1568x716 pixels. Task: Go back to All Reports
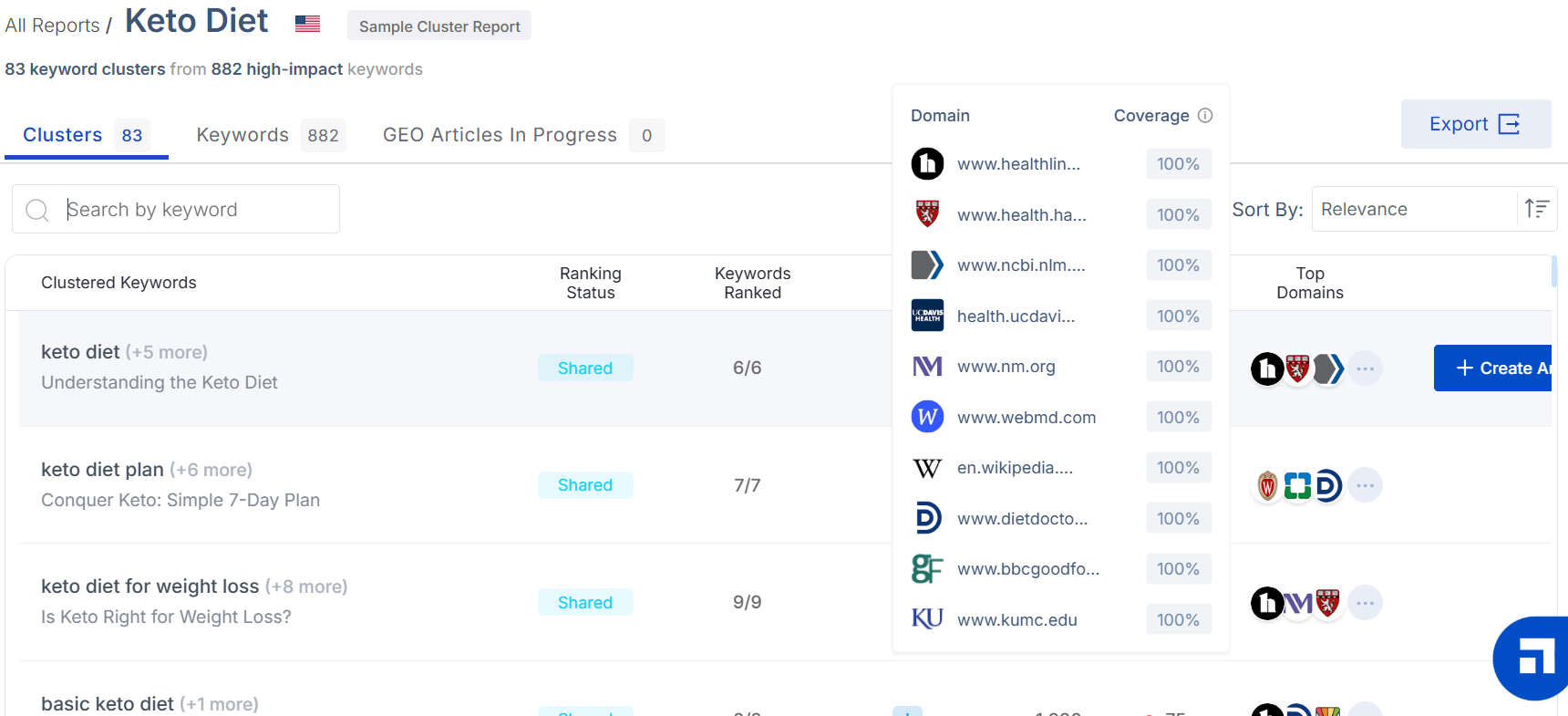52,26
